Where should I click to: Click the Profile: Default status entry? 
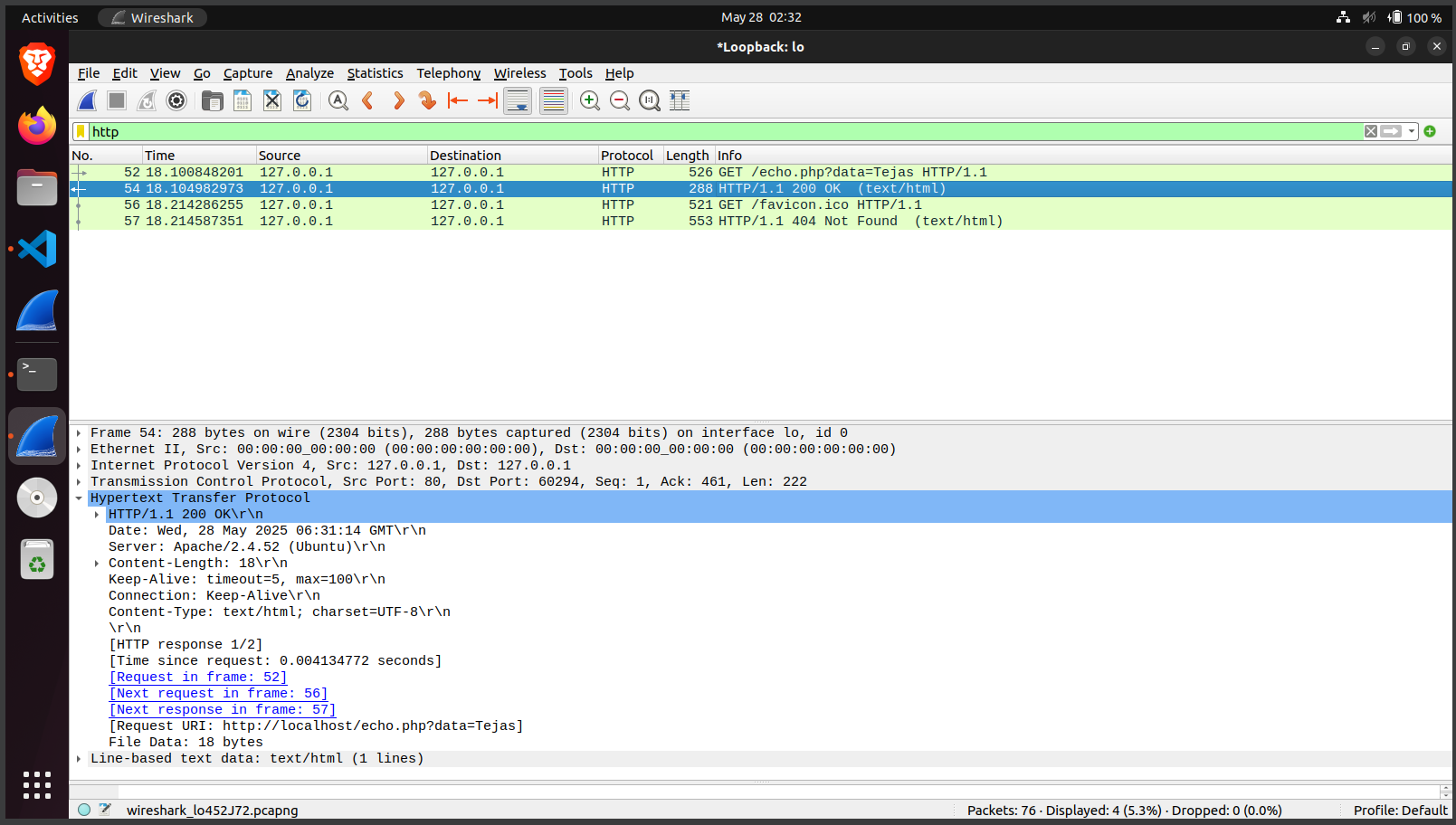[1400, 811]
